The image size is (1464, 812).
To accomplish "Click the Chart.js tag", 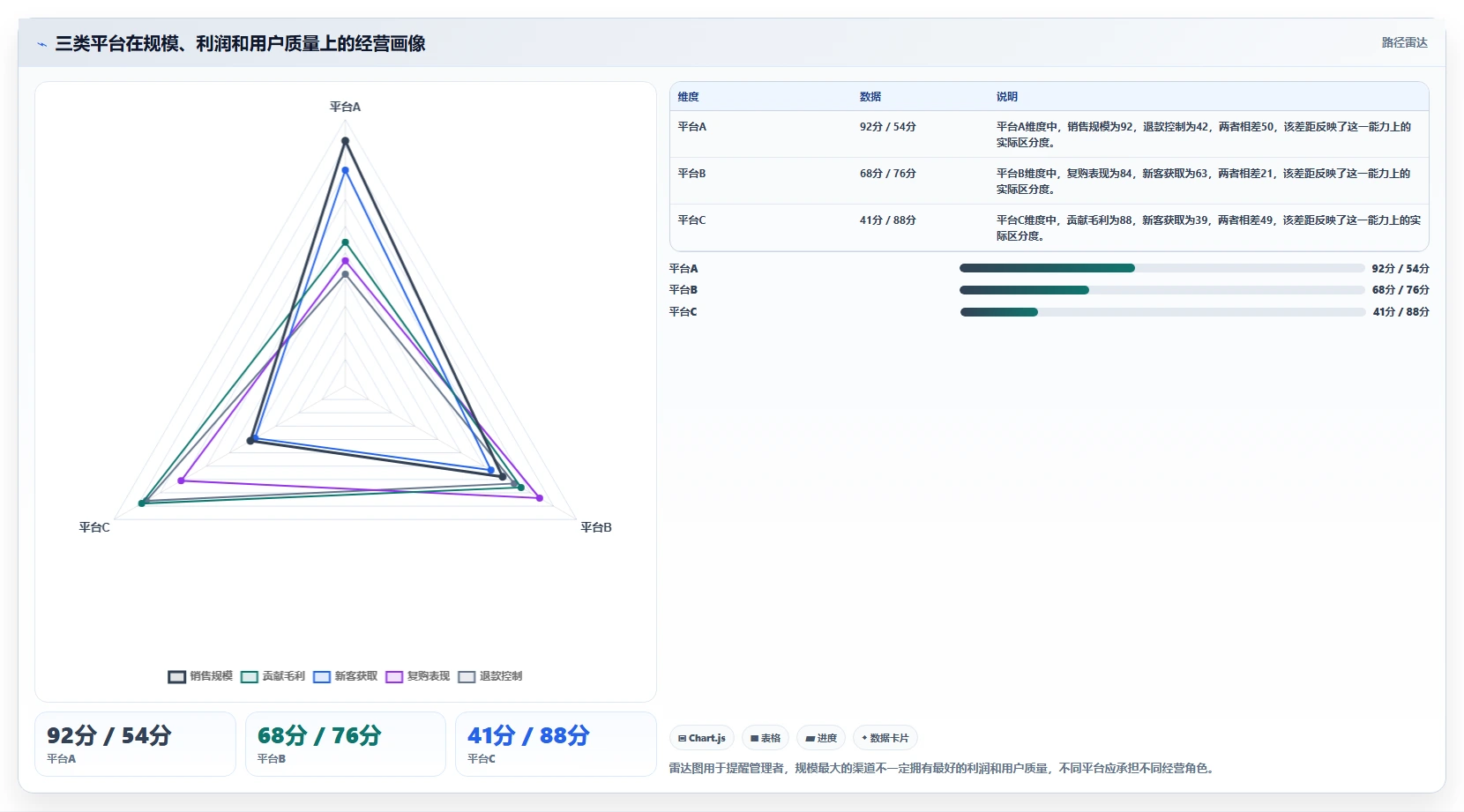I will pos(702,738).
